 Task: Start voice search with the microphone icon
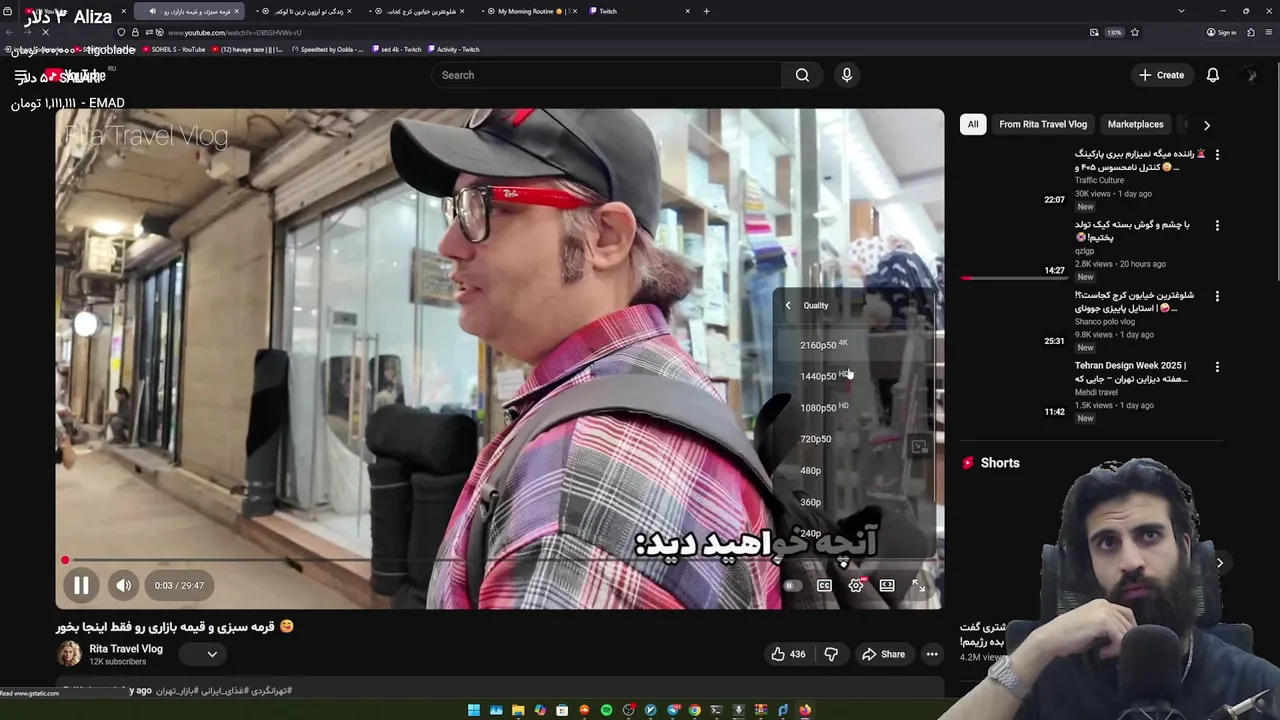(847, 75)
